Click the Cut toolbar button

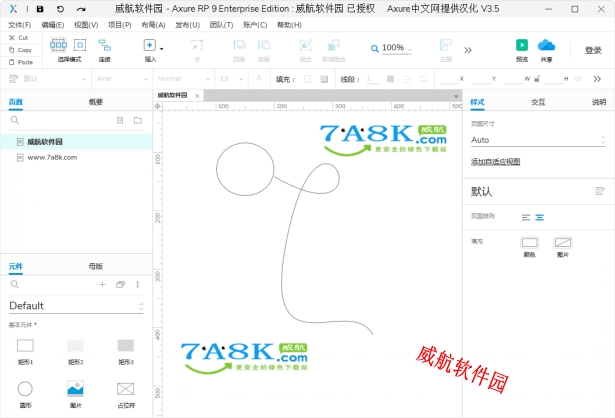point(18,38)
